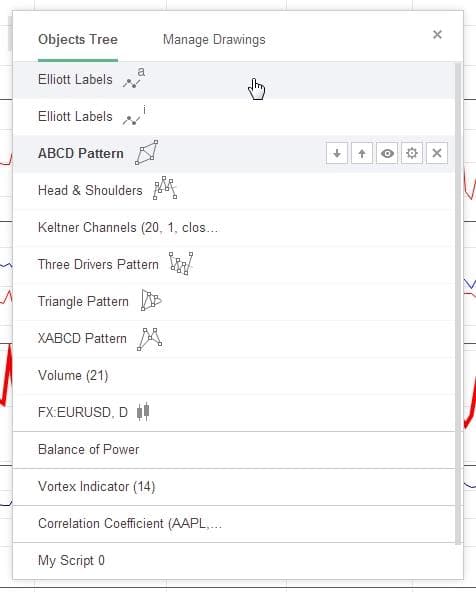This screenshot has width=476, height=592.
Task: Toggle ABCD Pattern visibility eye icon
Action: click(387, 153)
